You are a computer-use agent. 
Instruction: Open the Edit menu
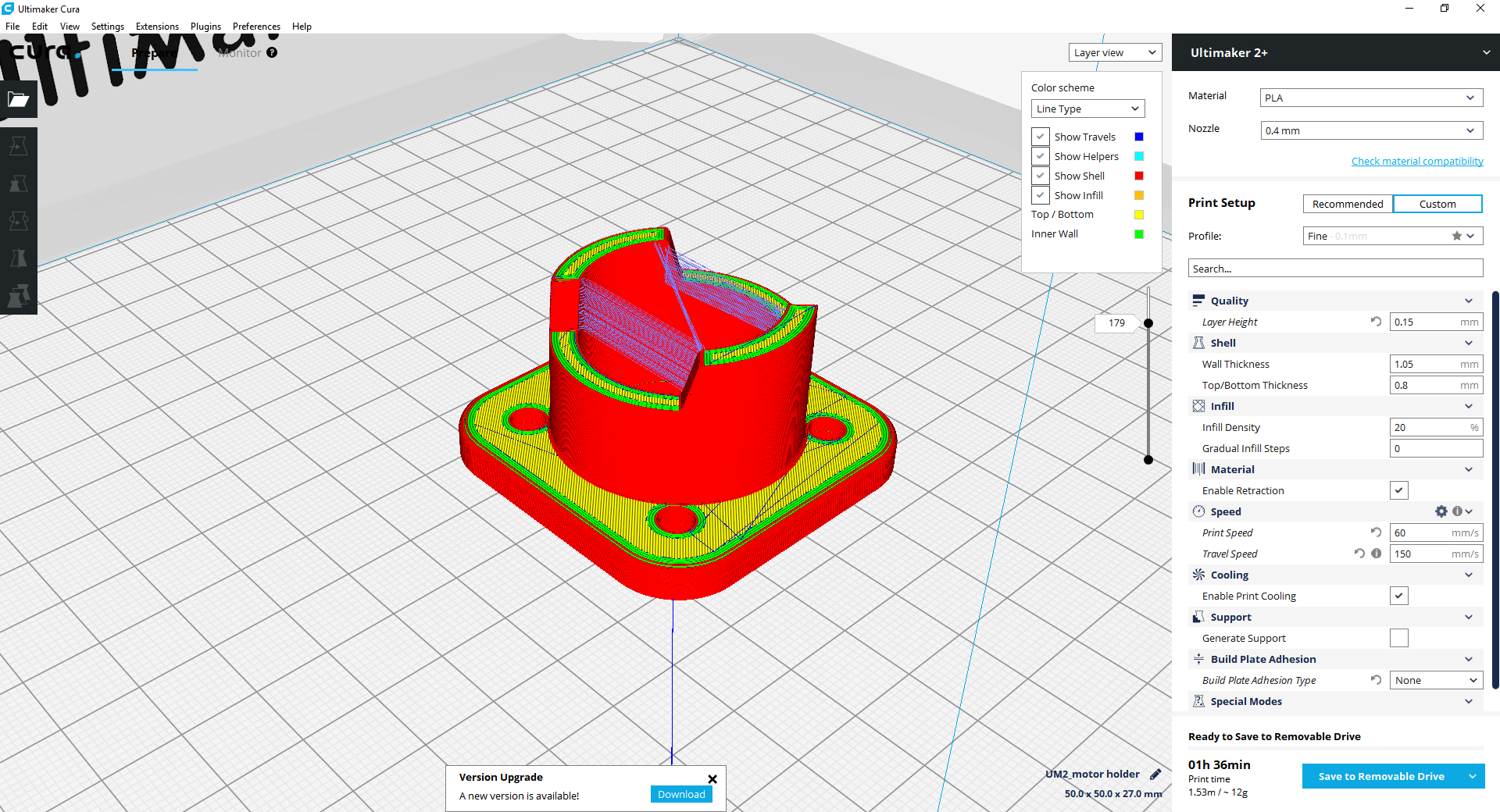(40, 26)
